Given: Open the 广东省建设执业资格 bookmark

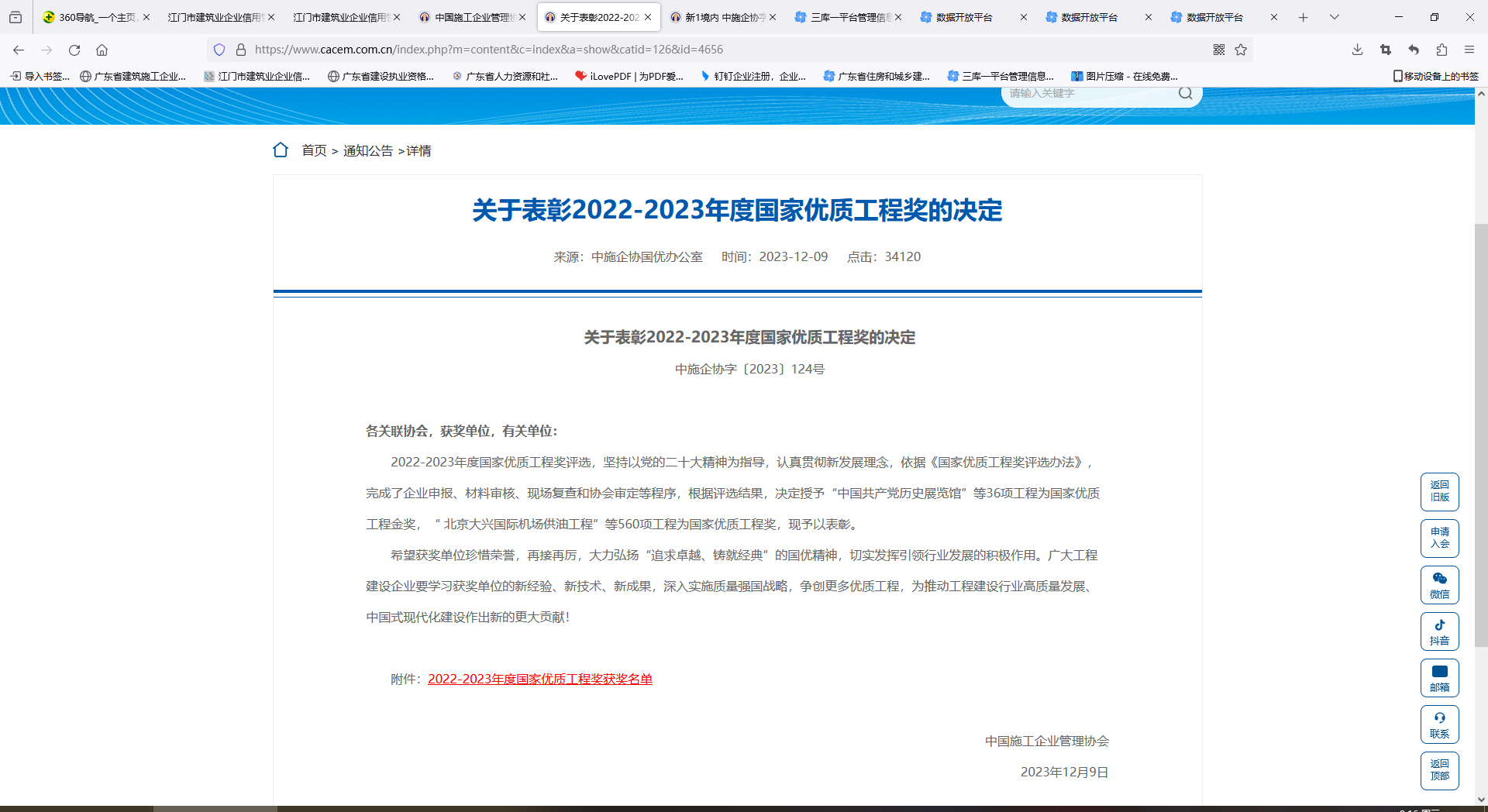Looking at the screenshot, I should pos(381,76).
